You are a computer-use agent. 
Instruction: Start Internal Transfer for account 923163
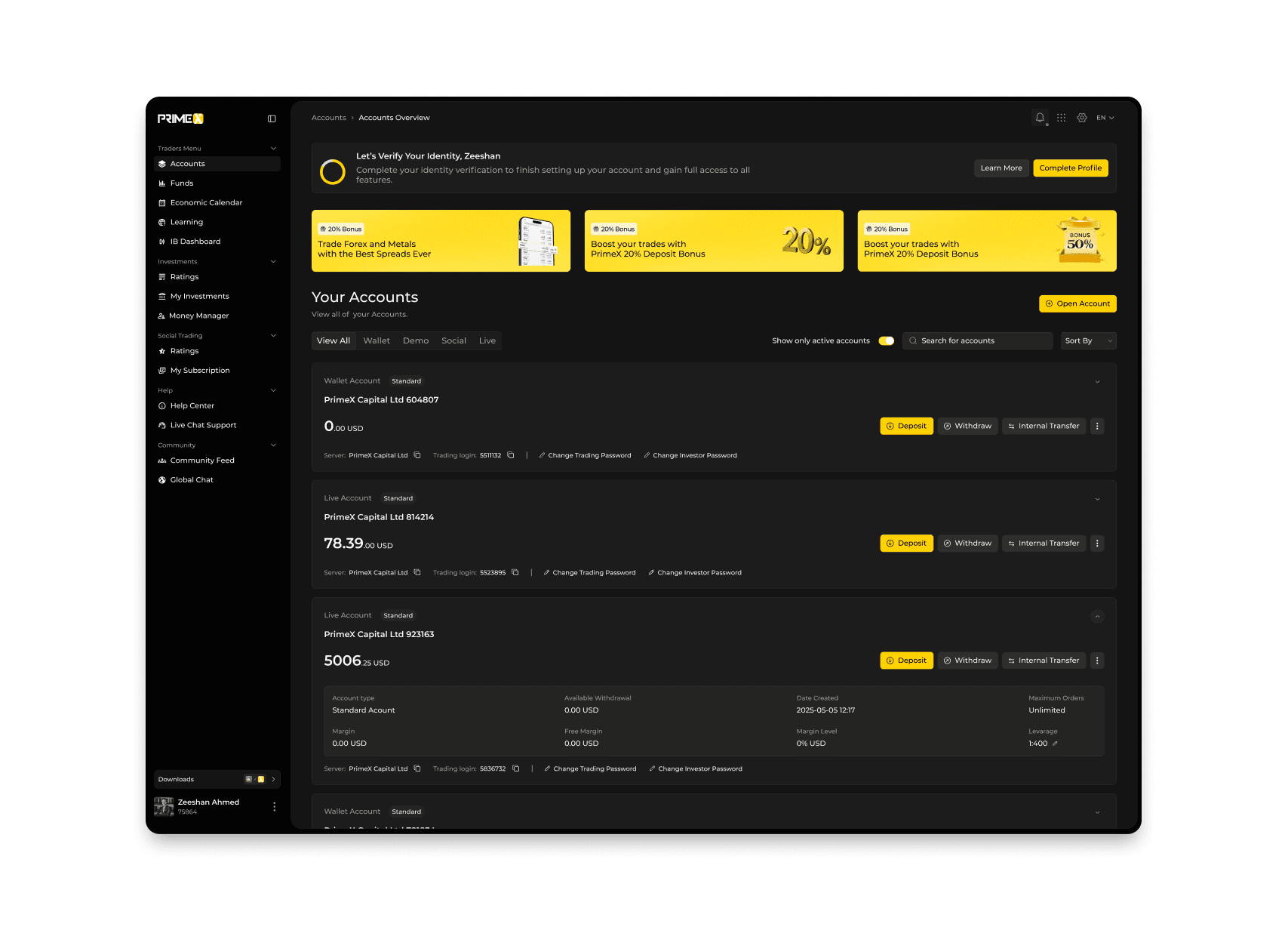(x=1044, y=661)
